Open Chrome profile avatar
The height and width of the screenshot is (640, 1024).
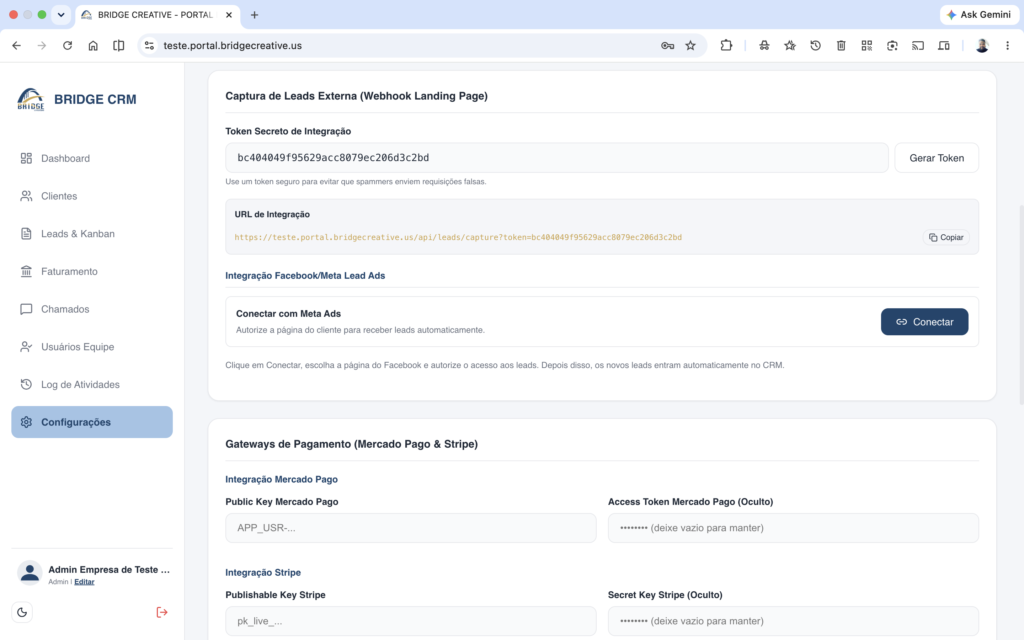point(982,46)
